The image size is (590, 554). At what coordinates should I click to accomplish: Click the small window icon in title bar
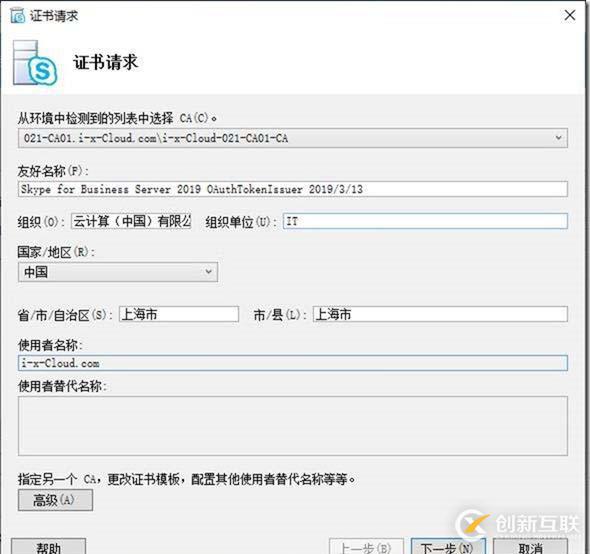pyautogui.click(x=18, y=16)
